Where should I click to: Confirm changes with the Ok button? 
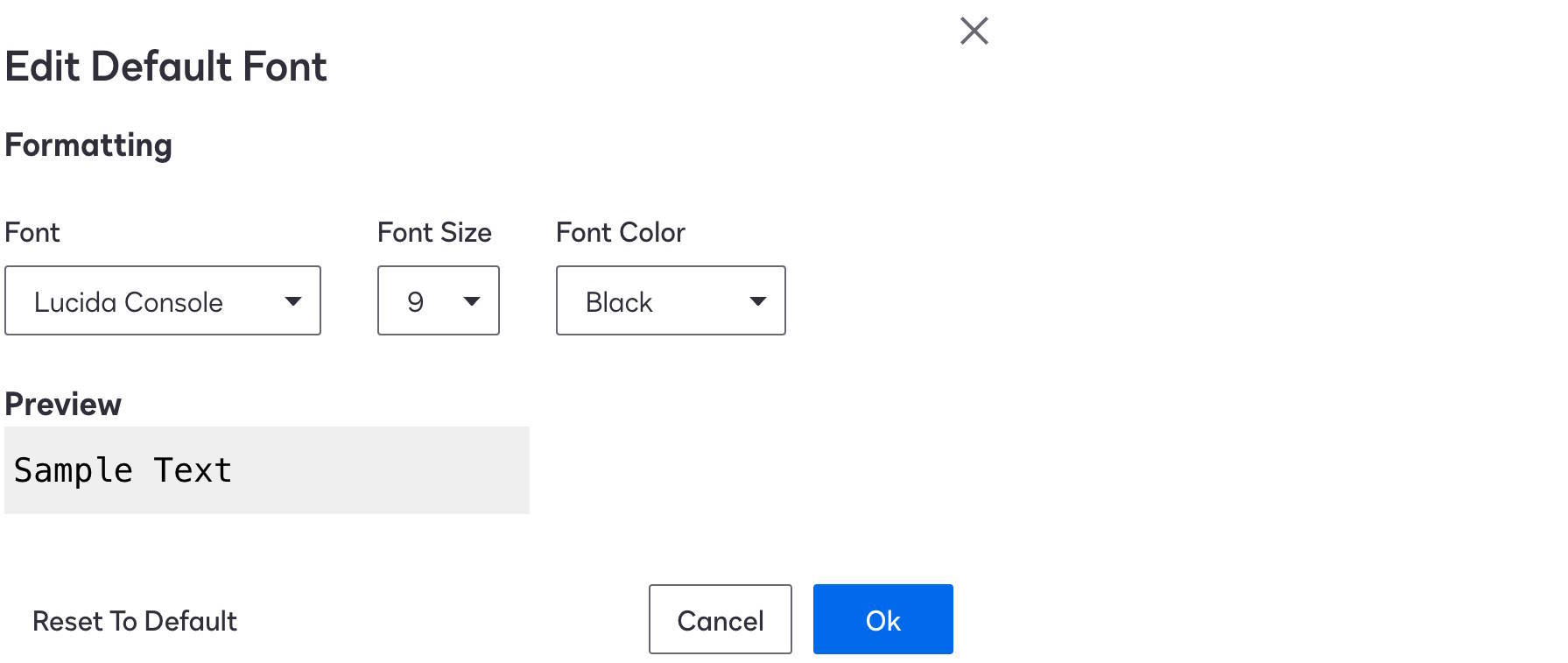pos(882,619)
